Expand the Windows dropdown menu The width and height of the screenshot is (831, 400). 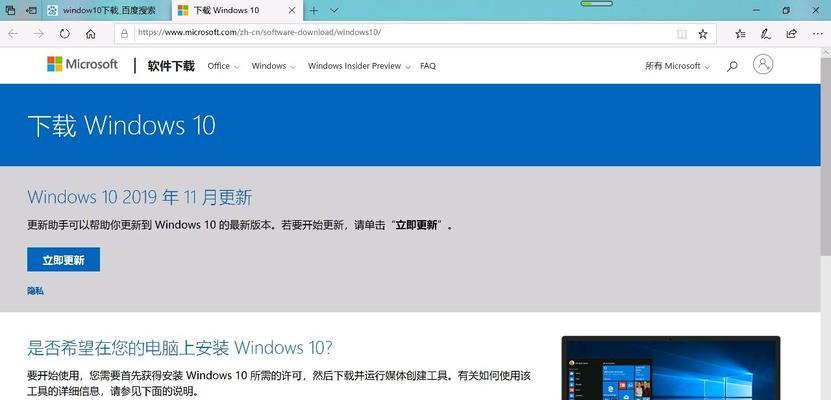[x=273, y=66]
